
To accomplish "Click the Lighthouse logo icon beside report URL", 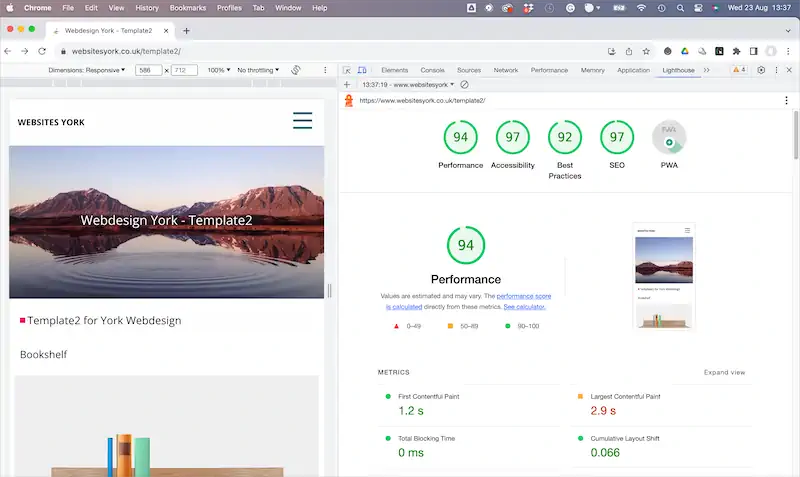I will point(349,101).
